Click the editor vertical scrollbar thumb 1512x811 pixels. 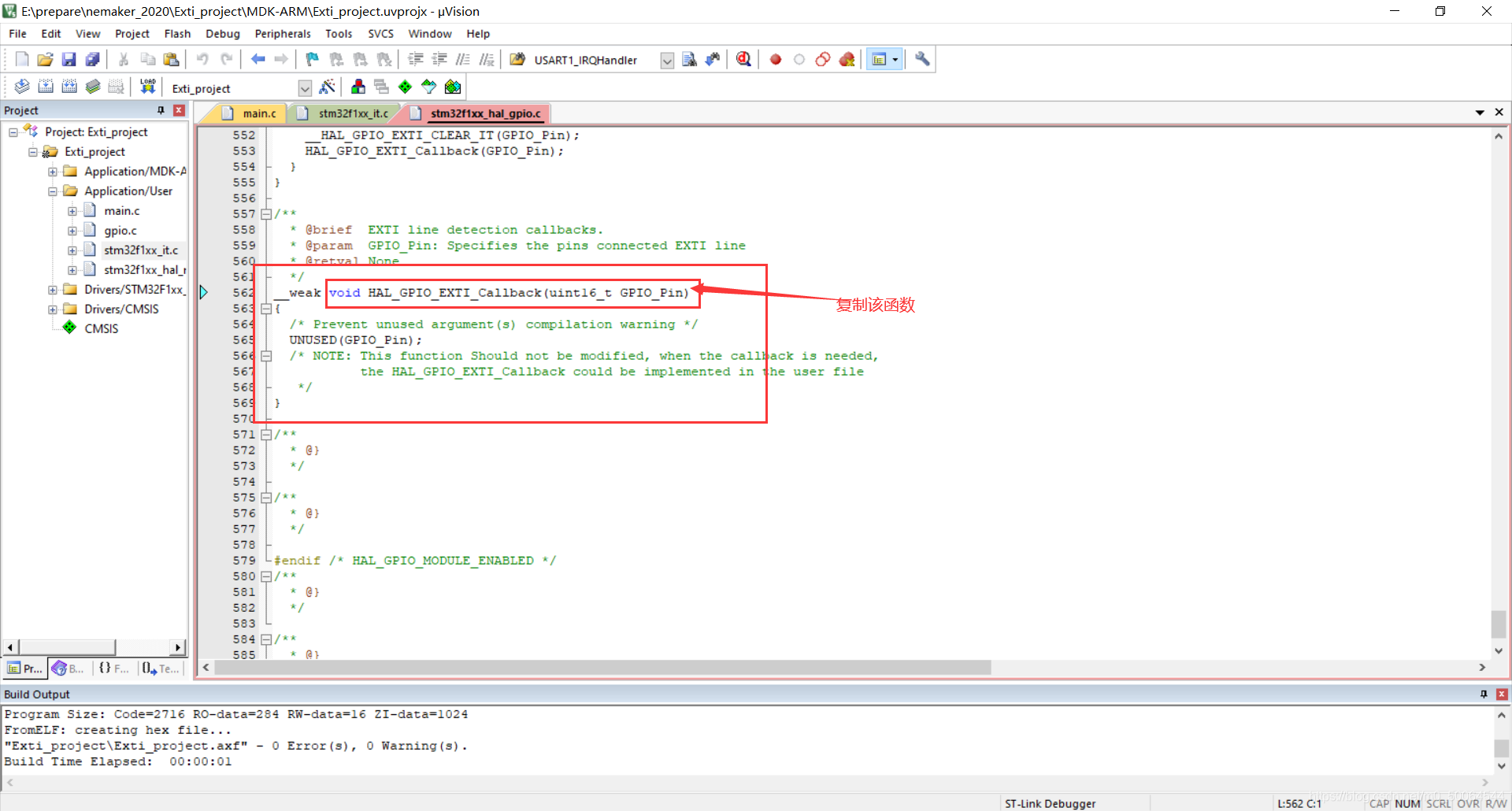pyautogui.click(x=1499, y=624)
